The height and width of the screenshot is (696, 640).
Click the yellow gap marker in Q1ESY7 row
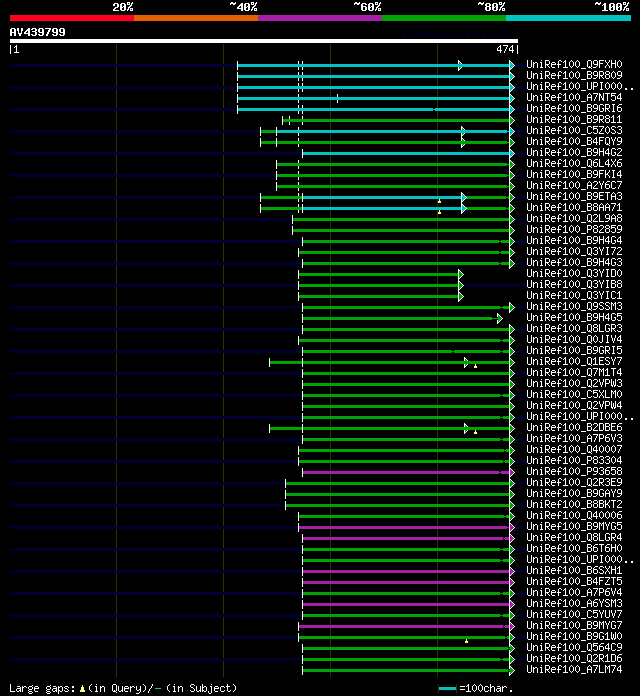click(x=475, y=366)
